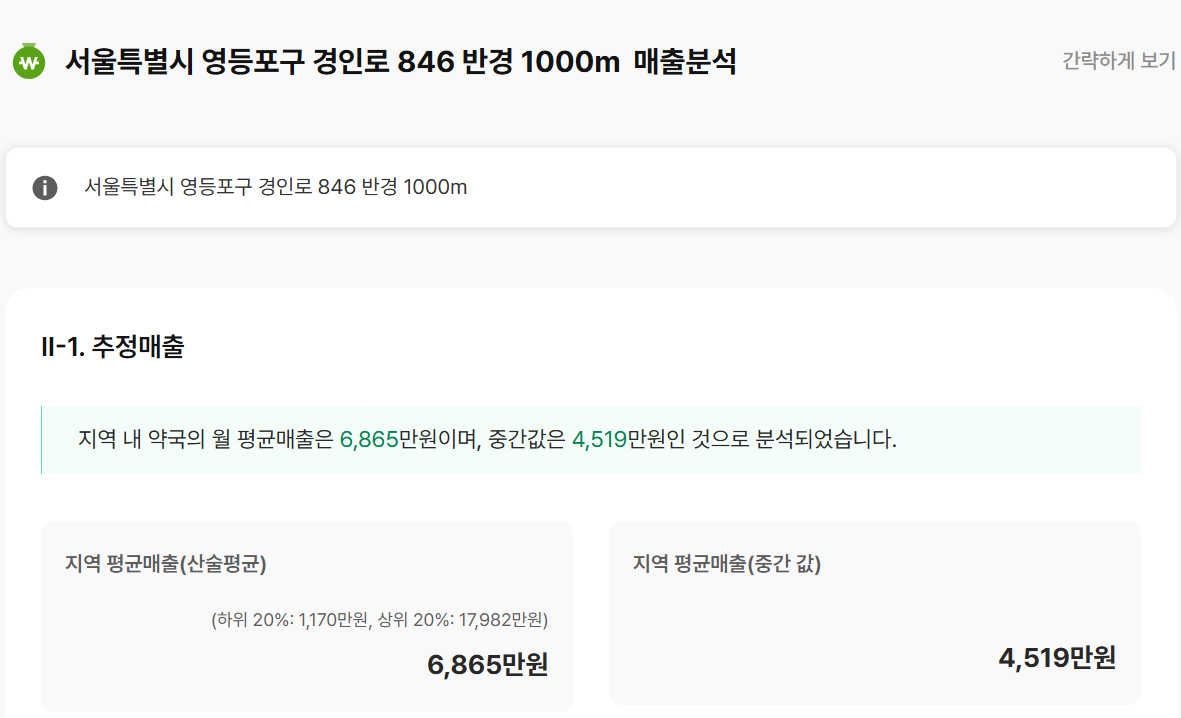The image size is (1181, 718).
Task: Click the green 6,865 figure in the summary sentence
Action: [x=369, y=440]
